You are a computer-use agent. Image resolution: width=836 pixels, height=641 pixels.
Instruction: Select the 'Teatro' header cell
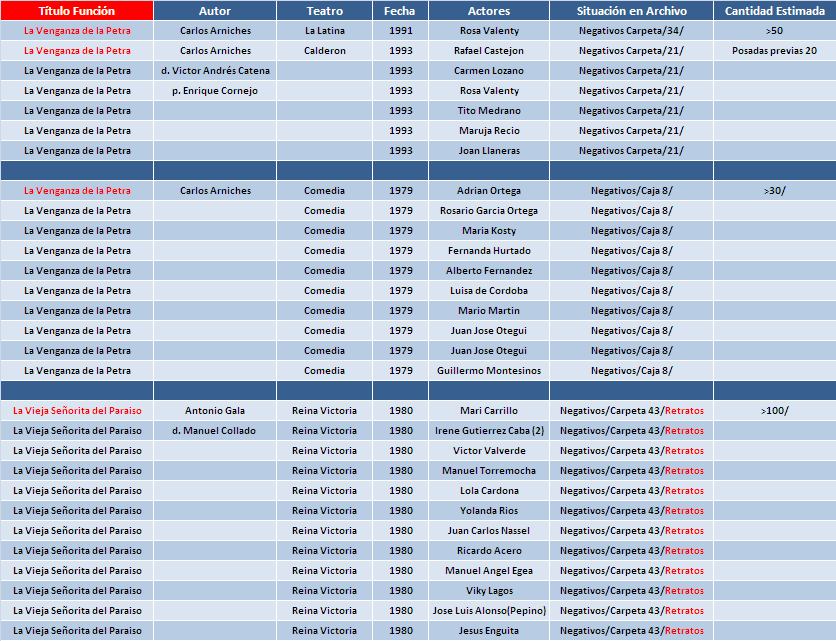pos(324,11)
